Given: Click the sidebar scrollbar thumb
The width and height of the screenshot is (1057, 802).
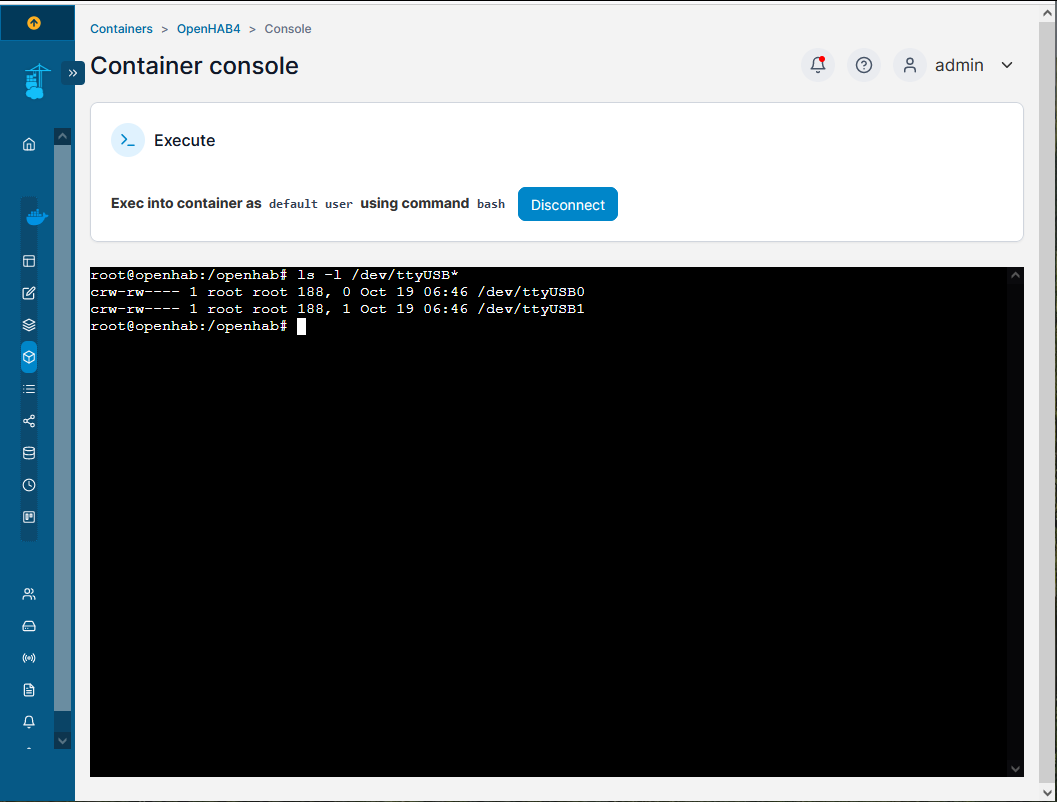Looking at the screenshot, I should click(x=63, y=428).
